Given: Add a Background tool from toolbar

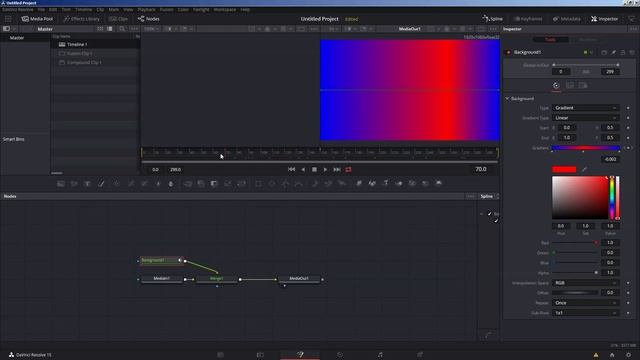Looking at the screenshot, I should 61,184.
